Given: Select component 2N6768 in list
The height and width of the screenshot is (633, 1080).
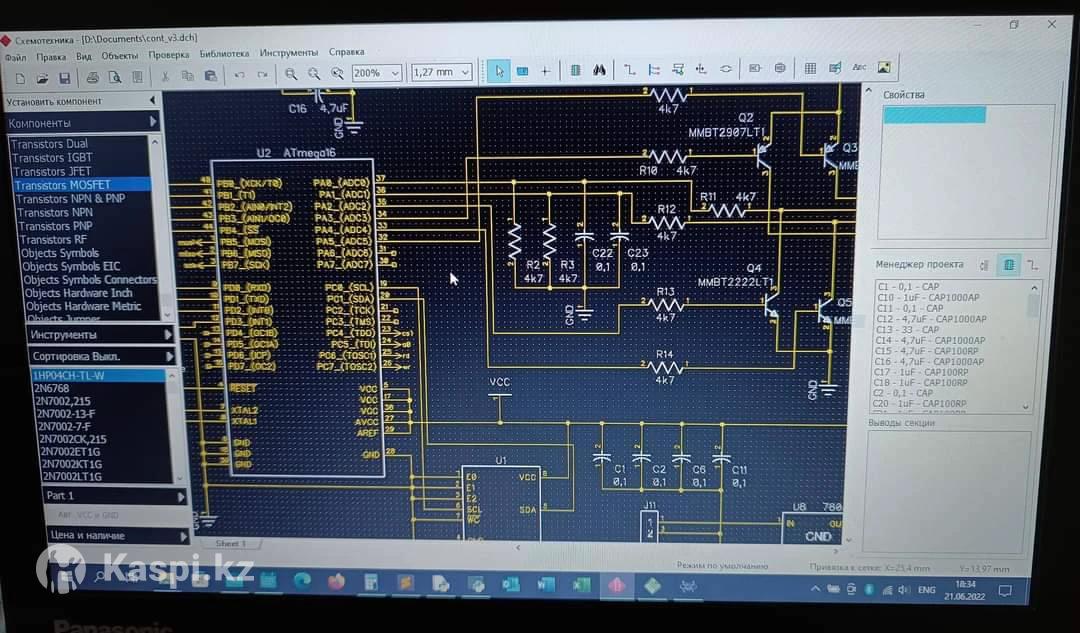Looking at the screenshot, I should [x=52, y=388].
